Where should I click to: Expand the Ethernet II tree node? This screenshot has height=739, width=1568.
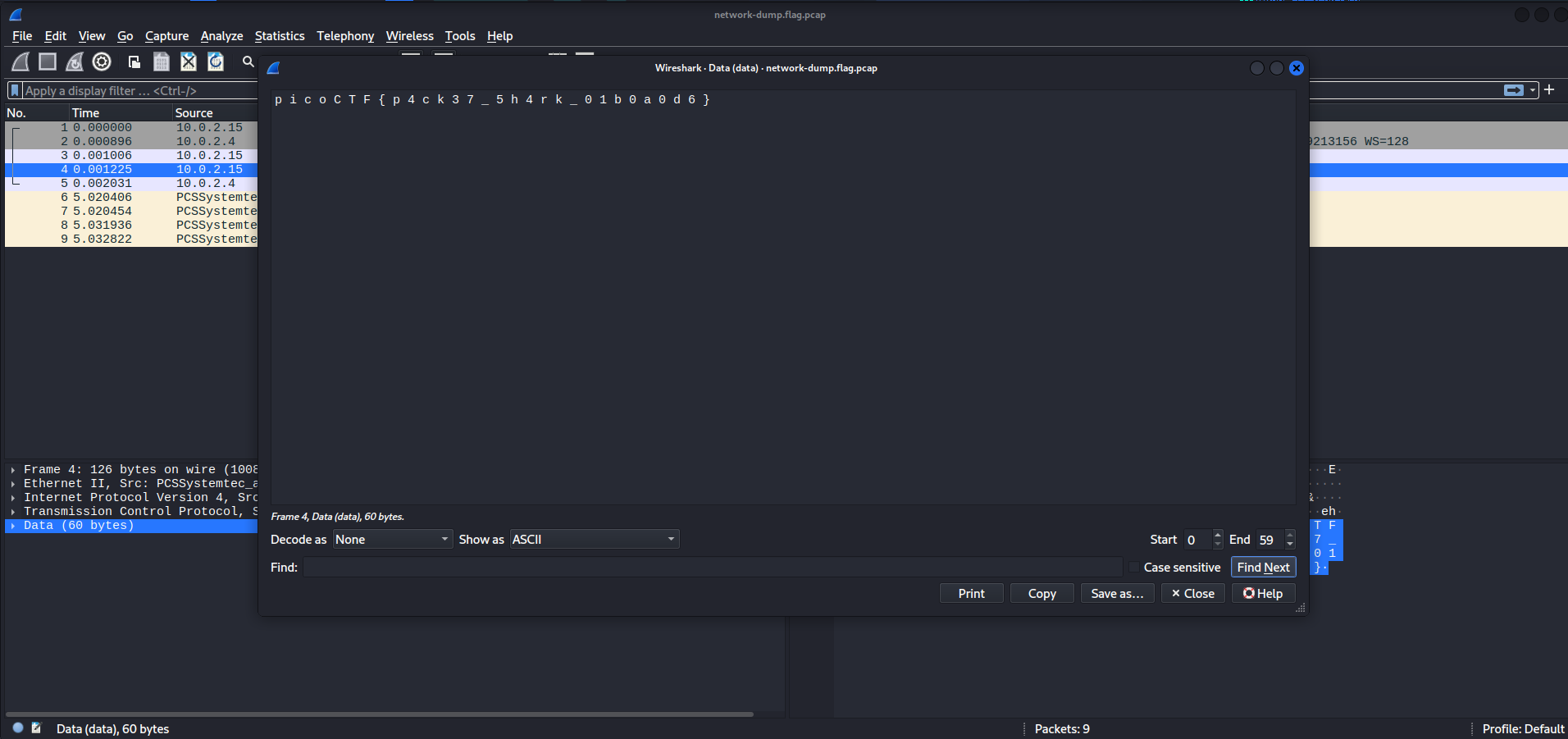click(13, 484)
